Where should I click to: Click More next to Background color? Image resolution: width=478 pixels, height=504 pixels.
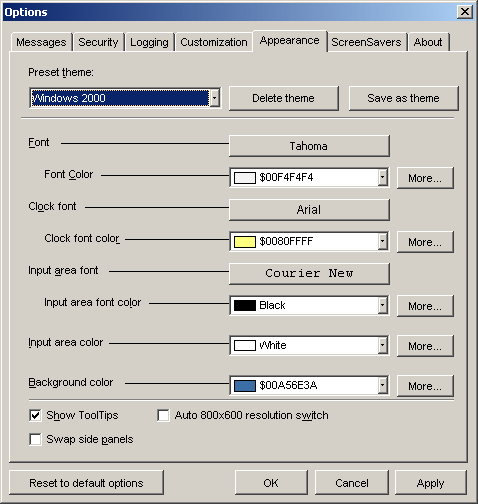coord(425,386)
